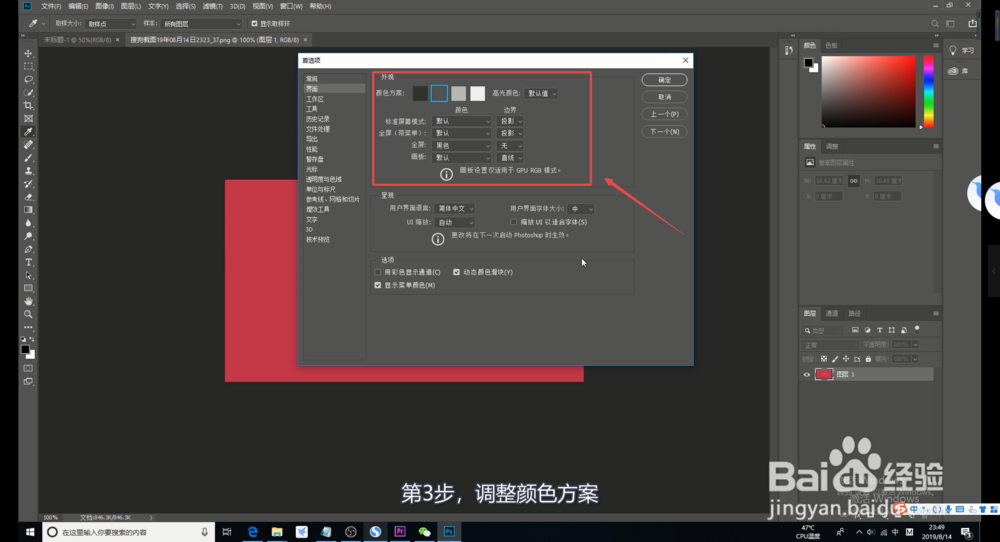Screen dimensions: 1000x542
Task: Click the 取消 button
Action: point(665,97)
